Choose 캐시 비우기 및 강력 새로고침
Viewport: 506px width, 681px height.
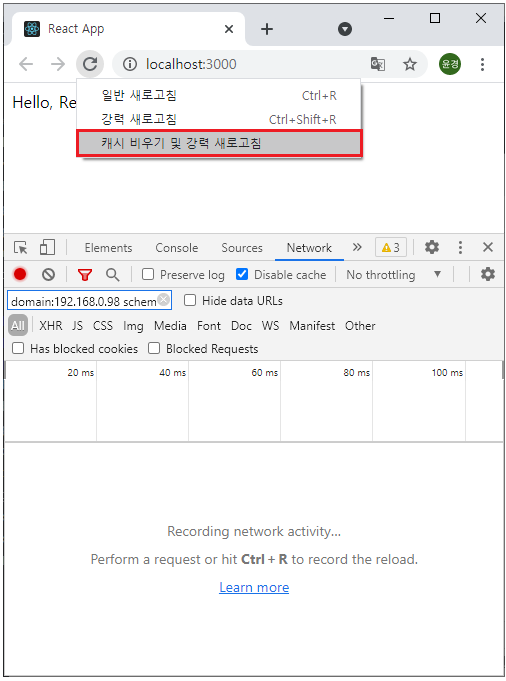219,143
